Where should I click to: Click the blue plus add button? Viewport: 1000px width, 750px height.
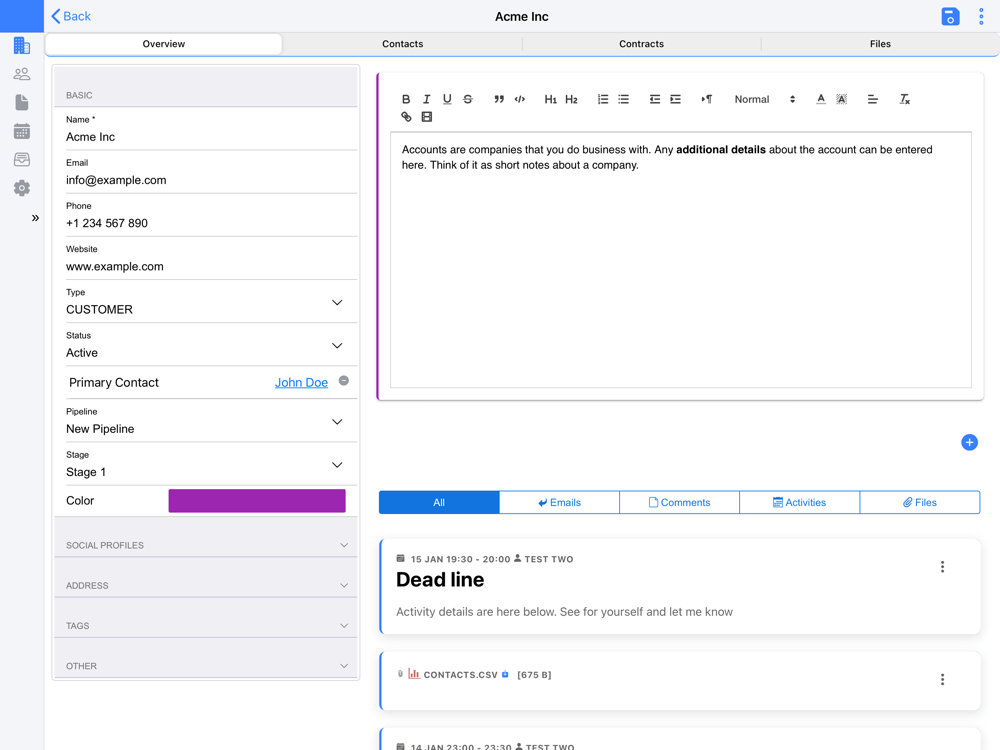pos(969,442)
